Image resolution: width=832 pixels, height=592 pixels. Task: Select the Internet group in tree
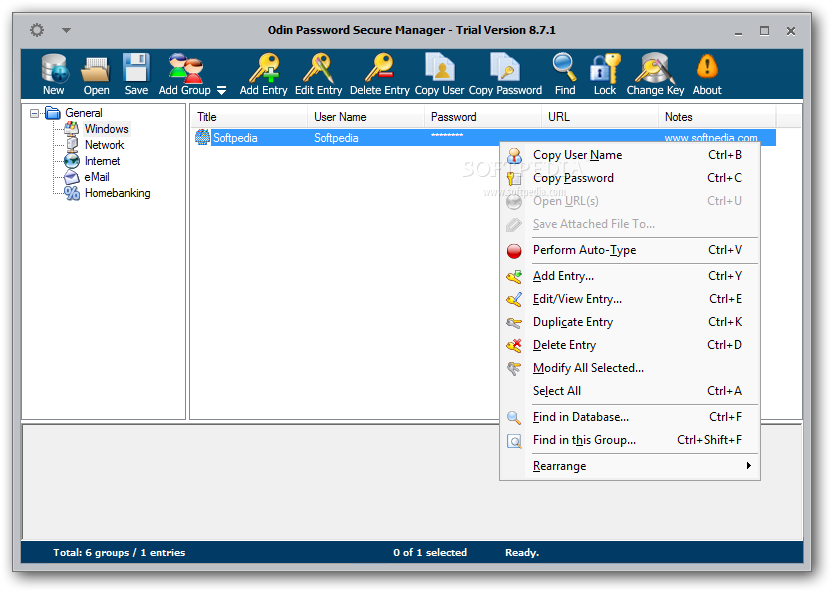(x=102, y=161)
